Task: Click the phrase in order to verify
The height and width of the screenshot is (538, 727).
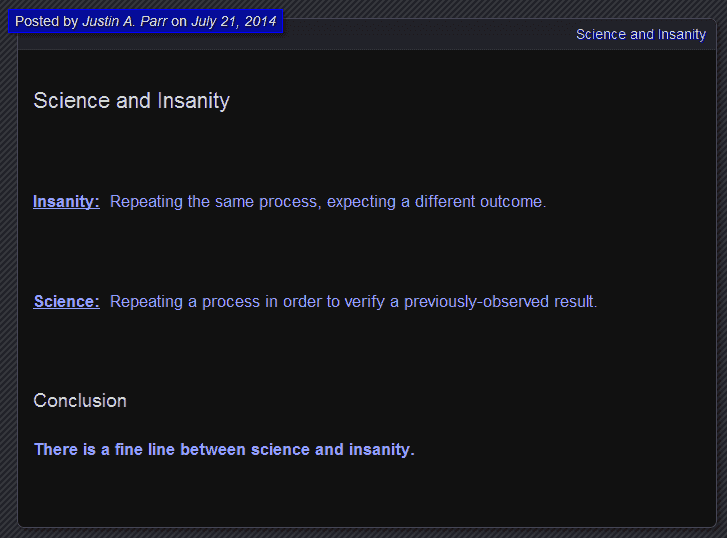Action: click(x=325, y=302)
